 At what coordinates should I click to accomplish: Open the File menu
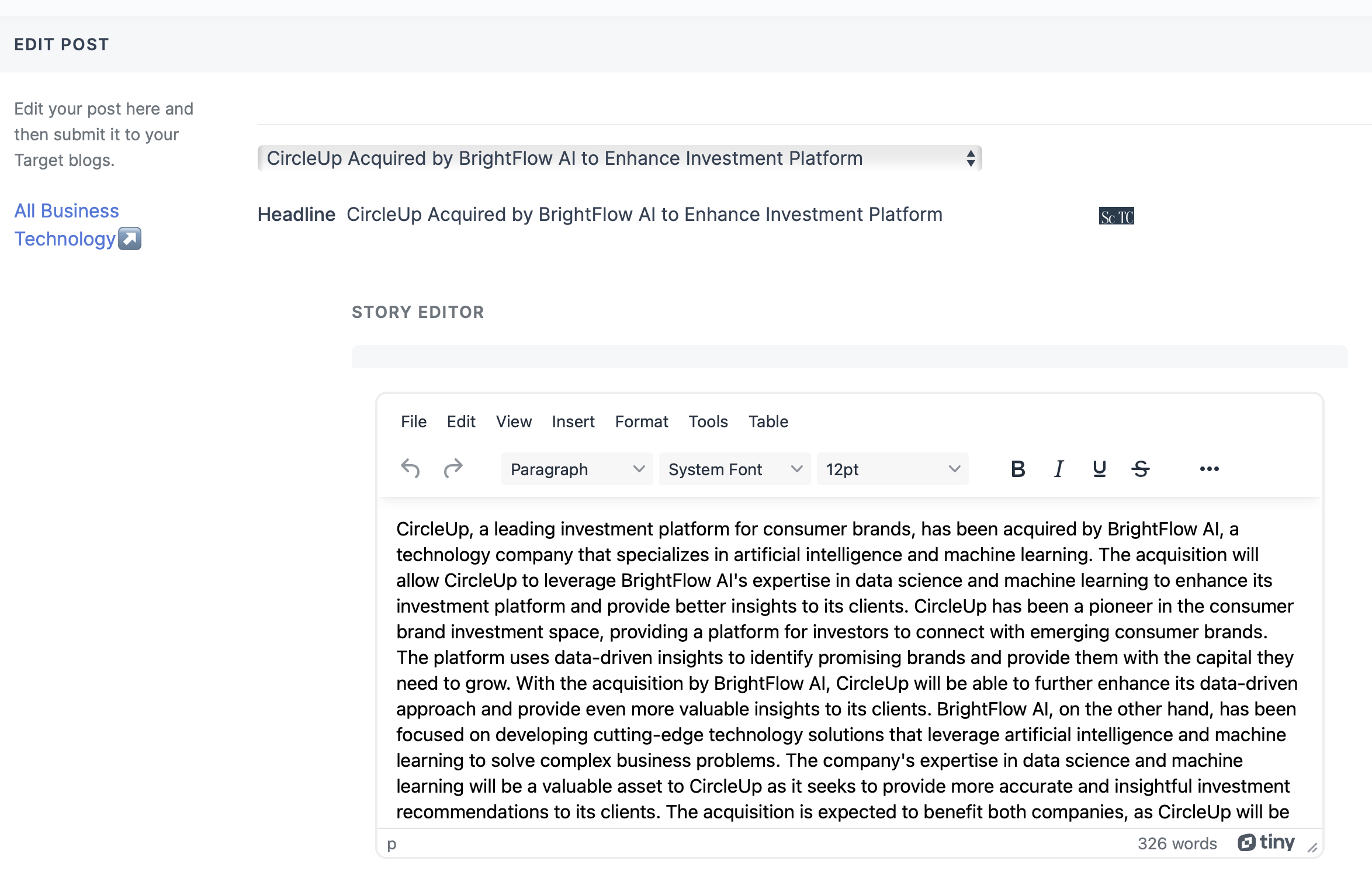[x=414, y=421]
